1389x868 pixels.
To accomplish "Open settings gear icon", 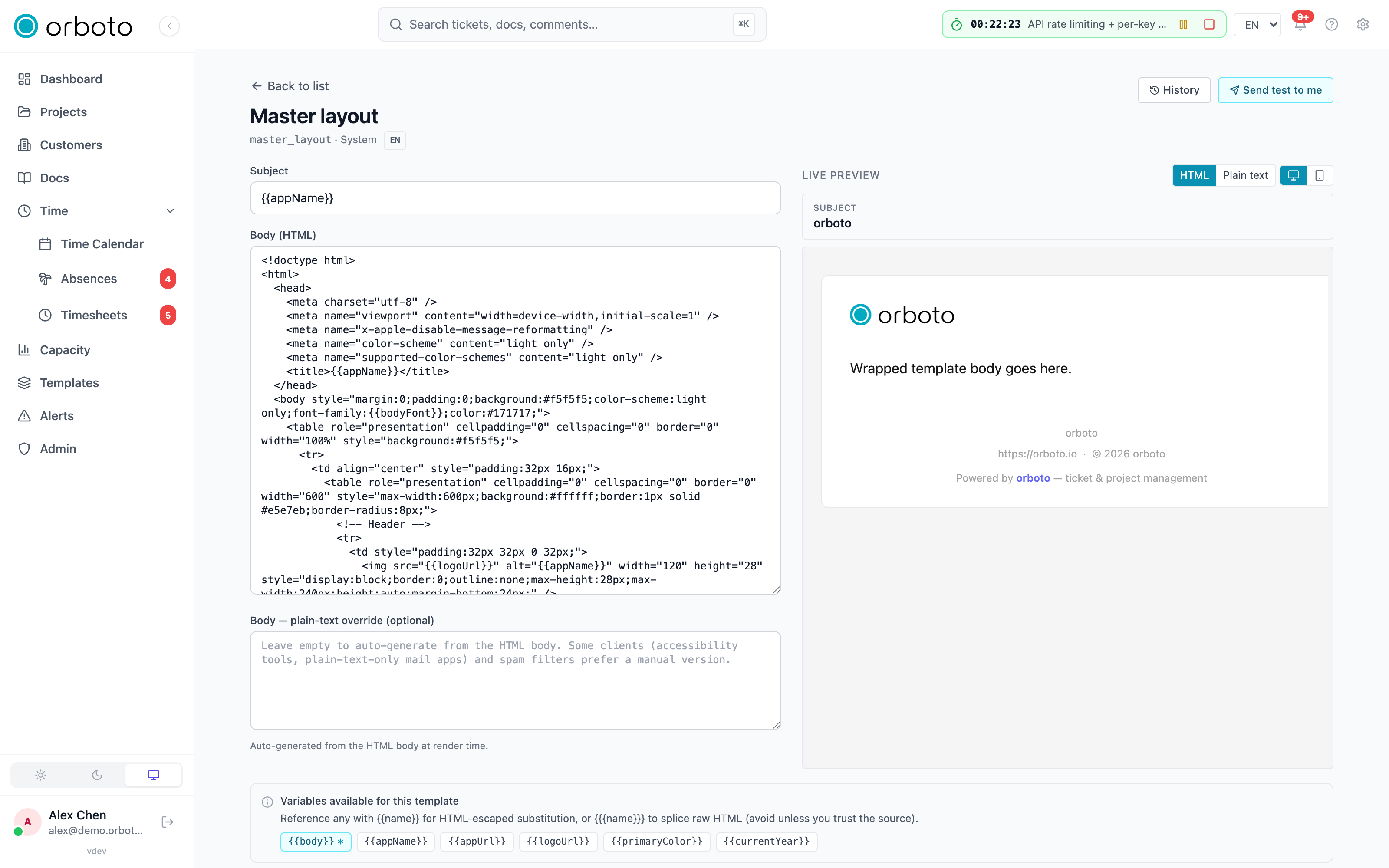I will click(1363, 25).
